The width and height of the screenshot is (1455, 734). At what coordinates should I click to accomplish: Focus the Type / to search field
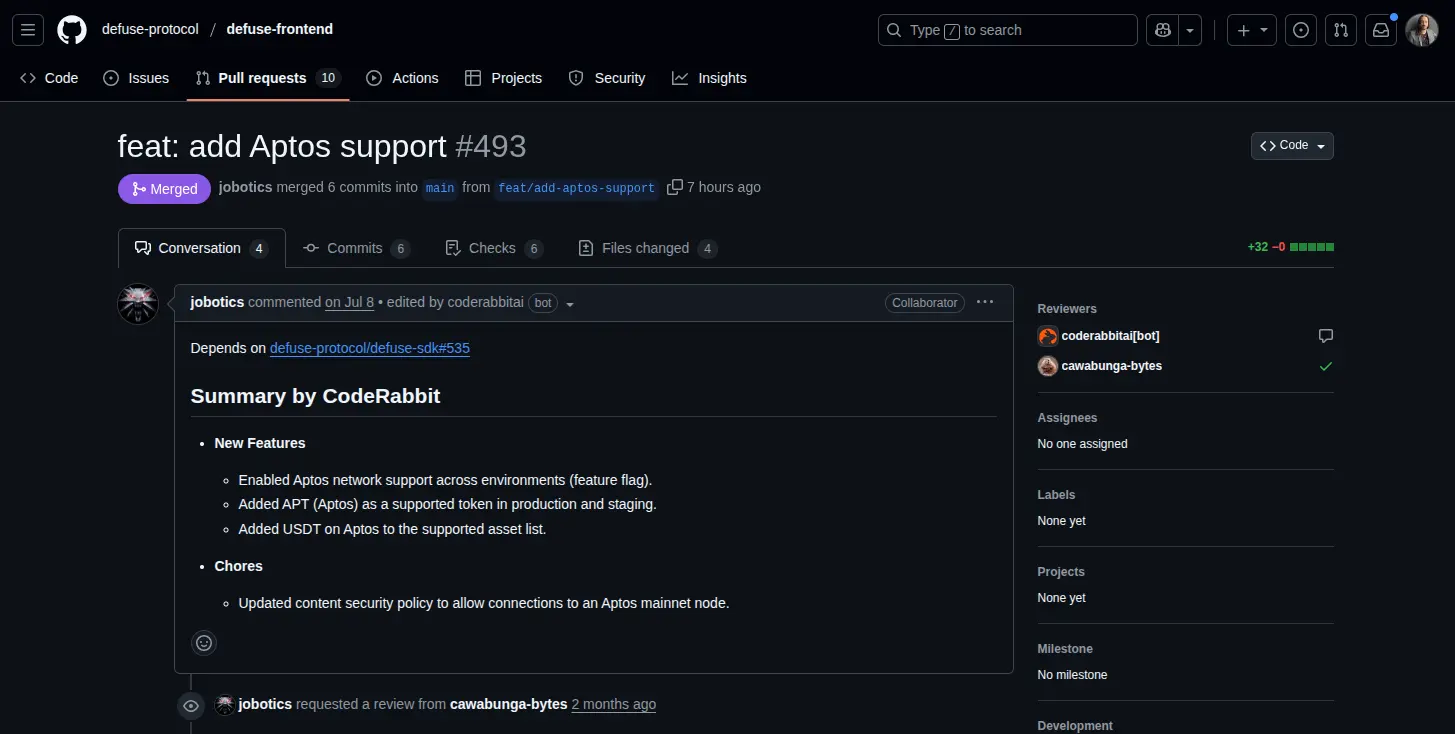[x=1008, y=30]
